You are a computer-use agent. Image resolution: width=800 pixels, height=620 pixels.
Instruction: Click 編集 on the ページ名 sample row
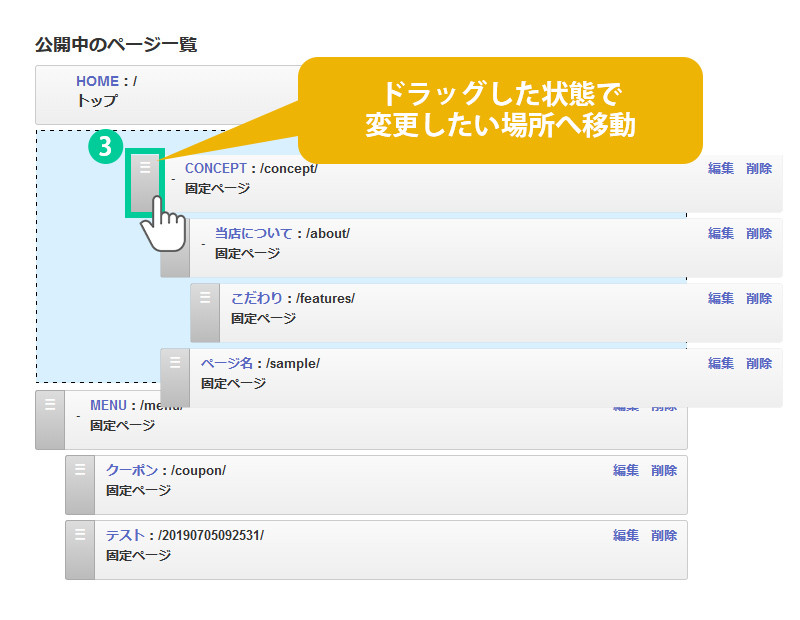click(721, 363)
